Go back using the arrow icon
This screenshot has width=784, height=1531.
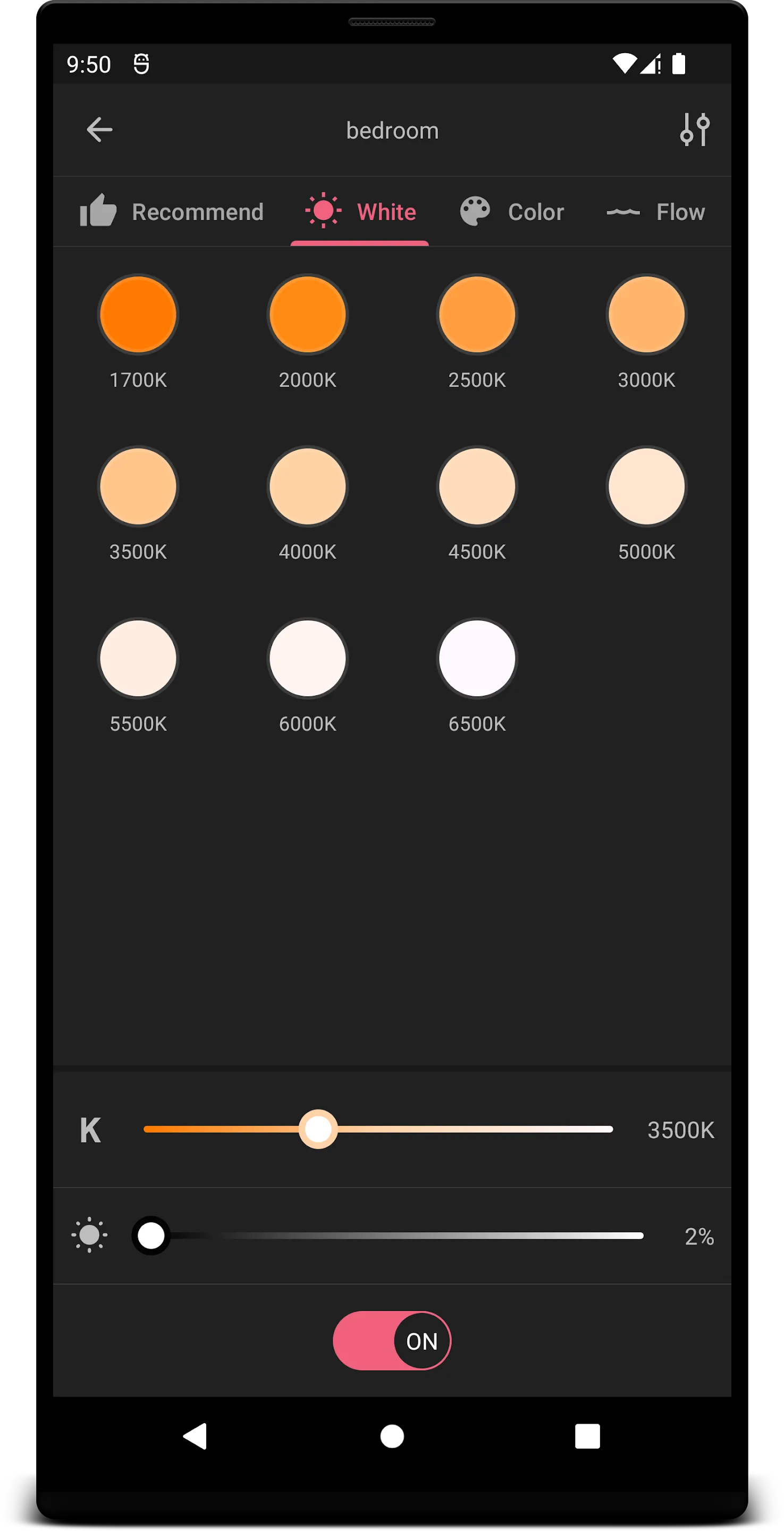[x=99, y=130]
